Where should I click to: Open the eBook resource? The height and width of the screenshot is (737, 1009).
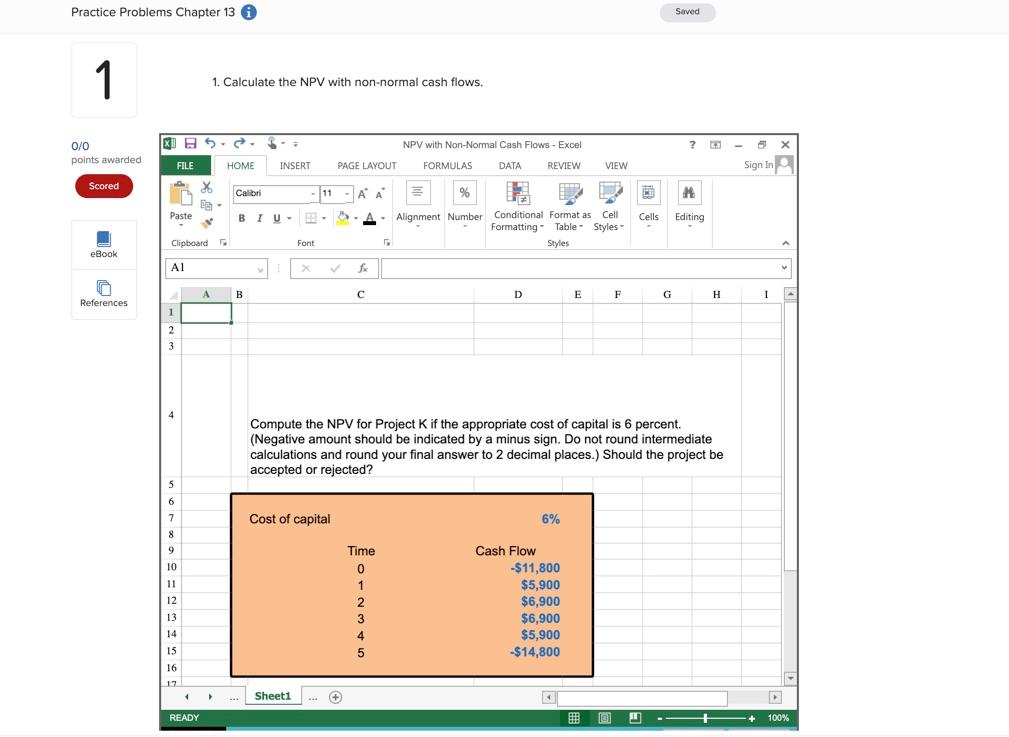tap(104, 244)
